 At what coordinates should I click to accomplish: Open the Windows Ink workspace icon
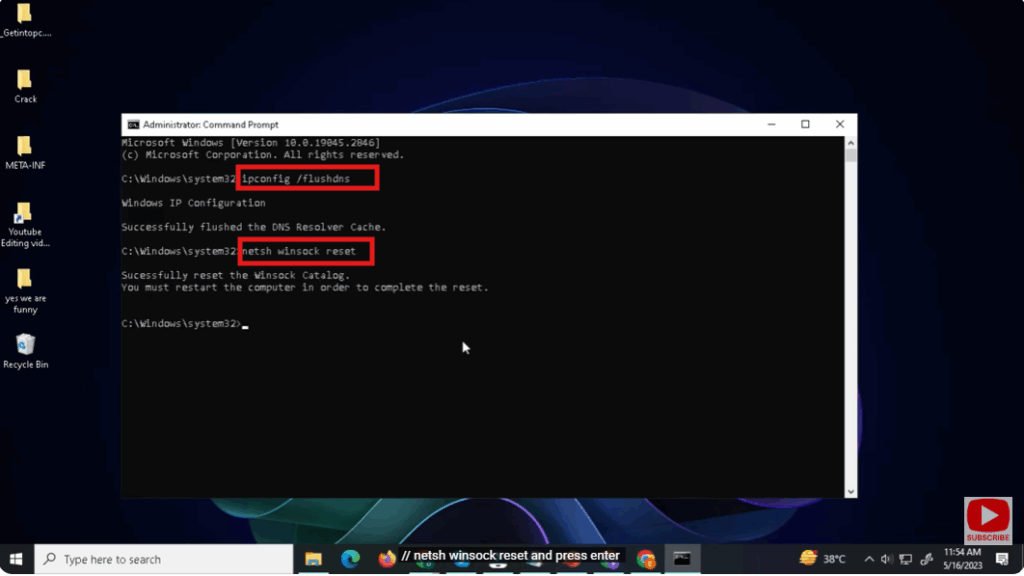[x=925, y=559]
